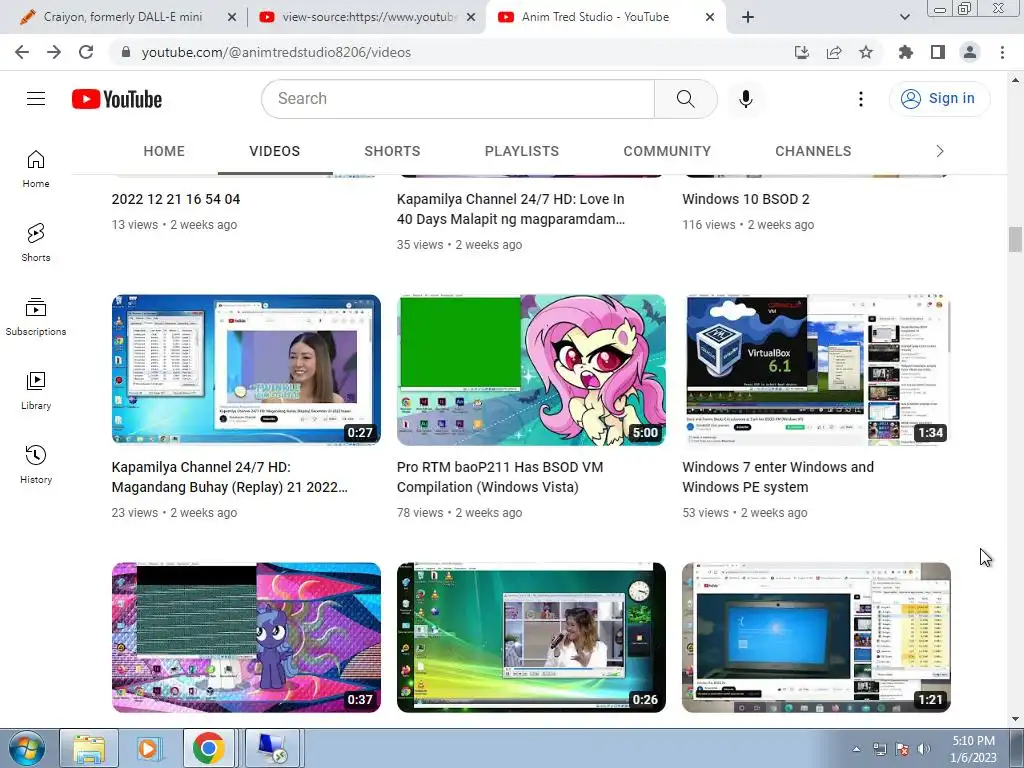This screenshot has height=768, width=1024.
Task: Open video titled 2022 12 21 16 54 04
Action: click(176, 199)
